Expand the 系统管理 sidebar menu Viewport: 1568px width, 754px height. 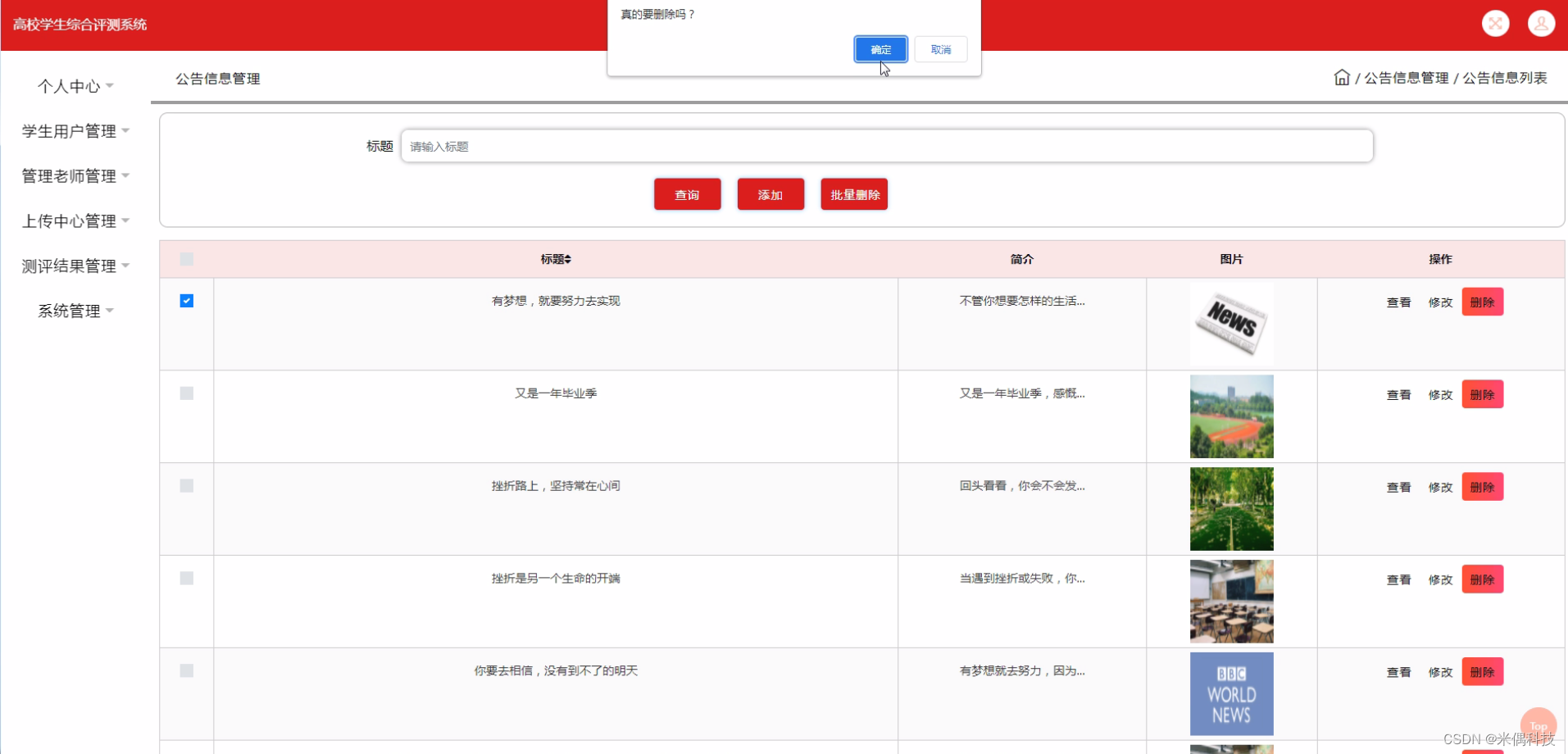click(x=75, y=311)
